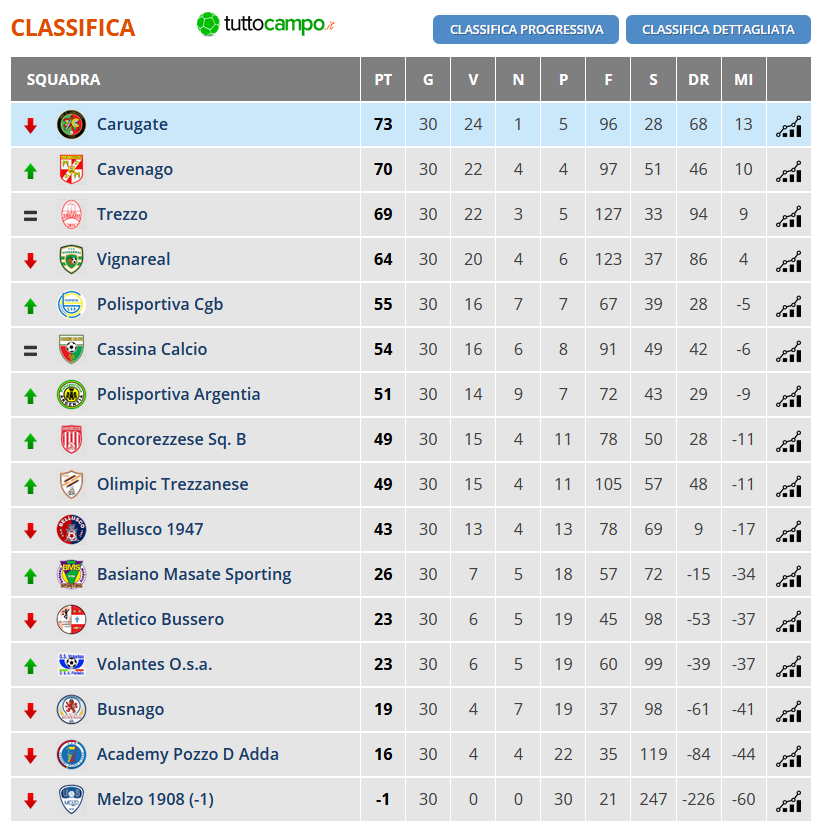This screenshot has height=827, width=818.
Task: Open the Volantes O.s.a. team link
Action: click(155, 664)
